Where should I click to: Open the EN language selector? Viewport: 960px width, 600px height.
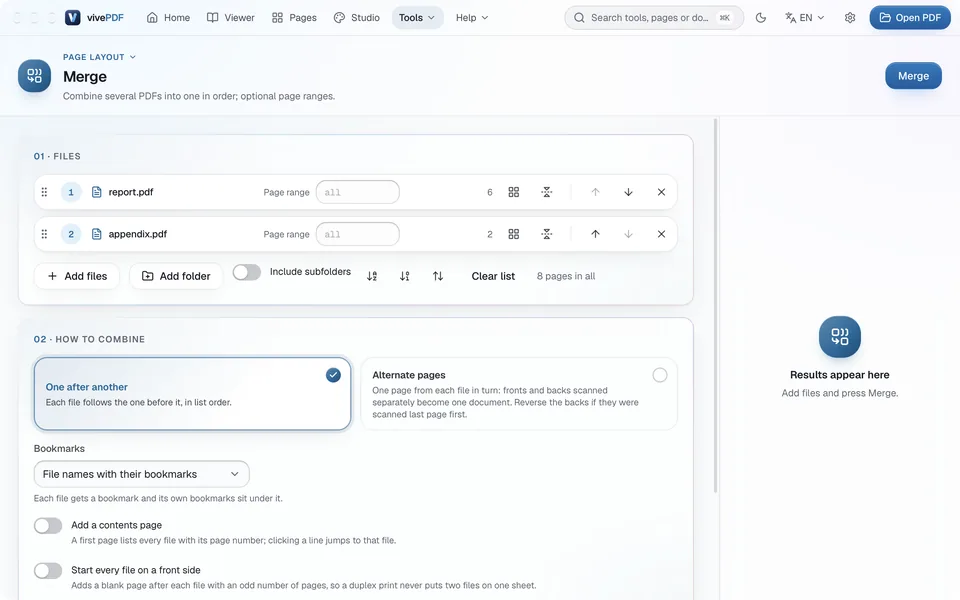pyautogui.click(x=804, y=18)
